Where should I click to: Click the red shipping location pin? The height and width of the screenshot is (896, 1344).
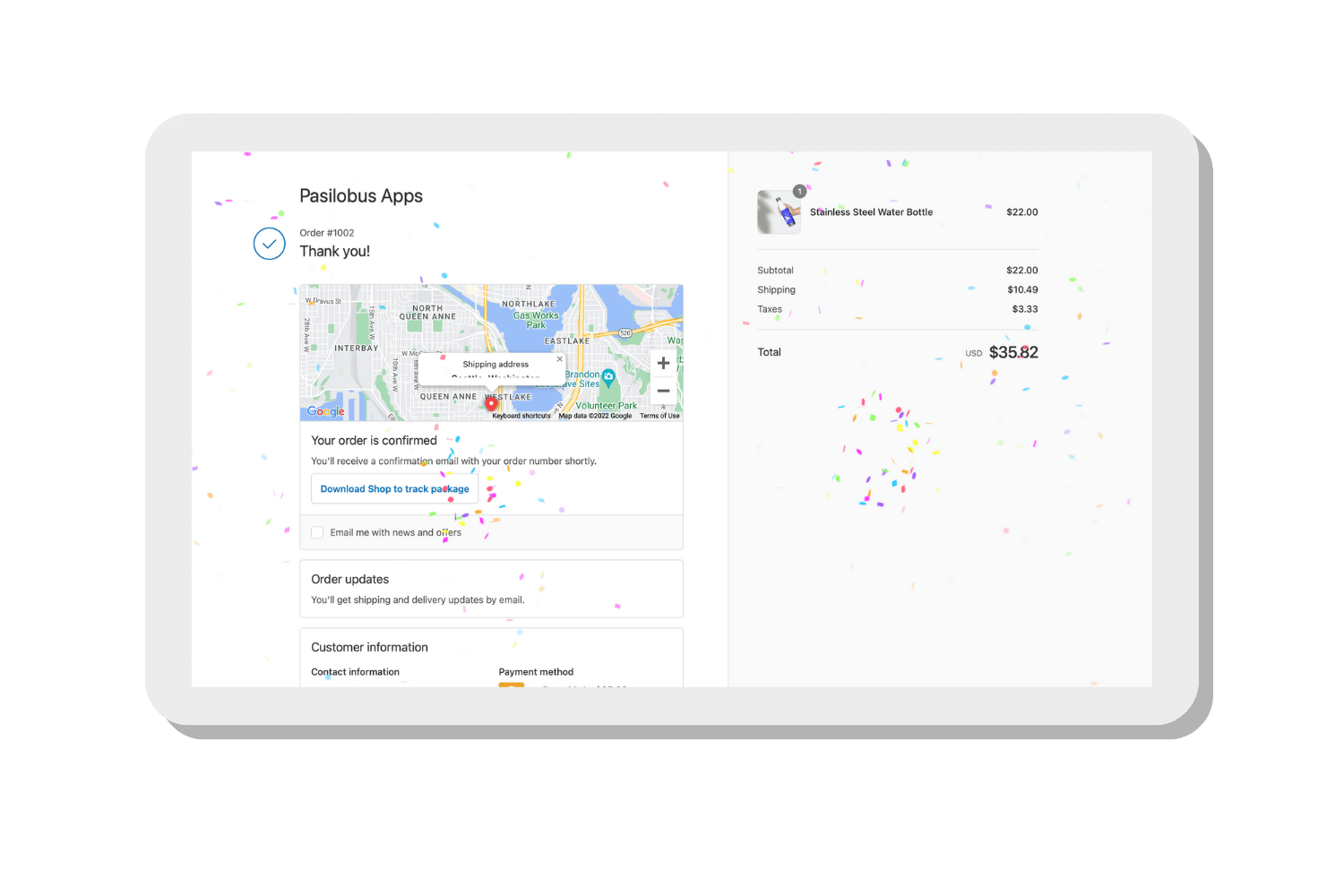(x=491, y=404)
